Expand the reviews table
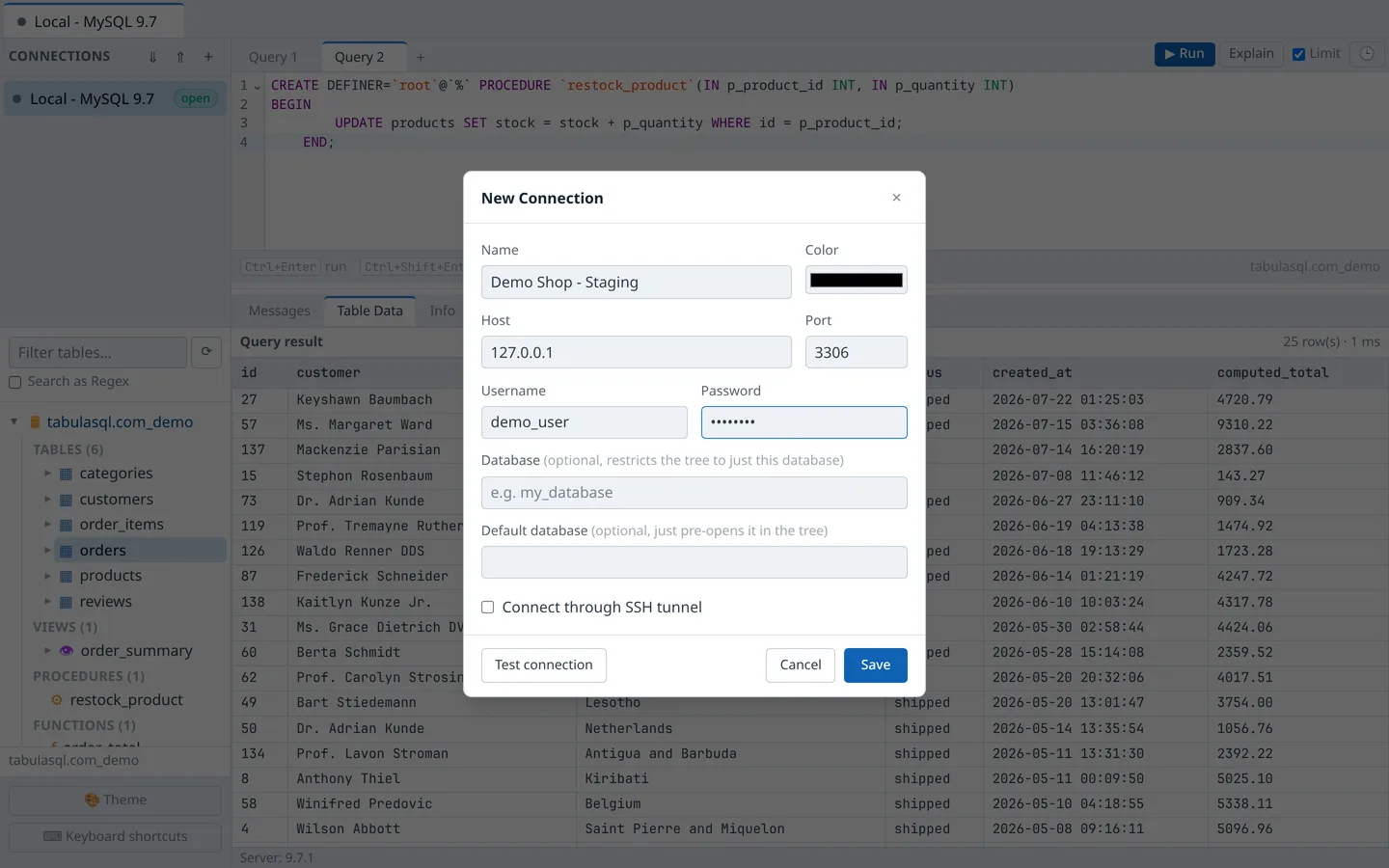This screenshot has width=1389, height=868. click(x=48, y=602)
